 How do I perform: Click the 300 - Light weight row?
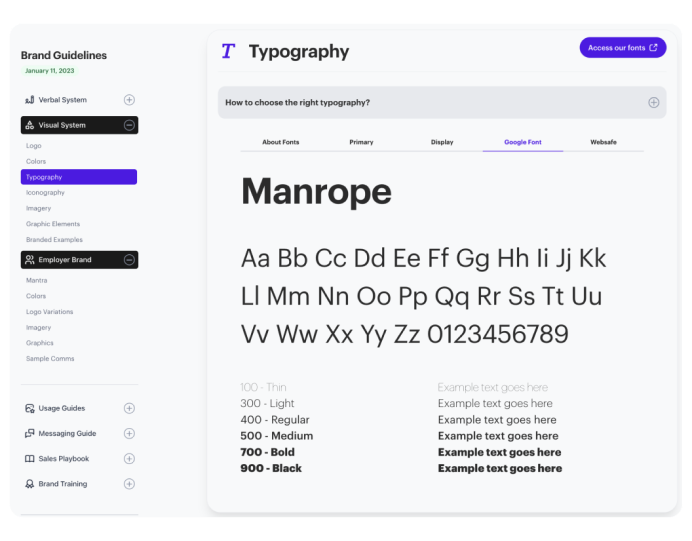(267, 403)
